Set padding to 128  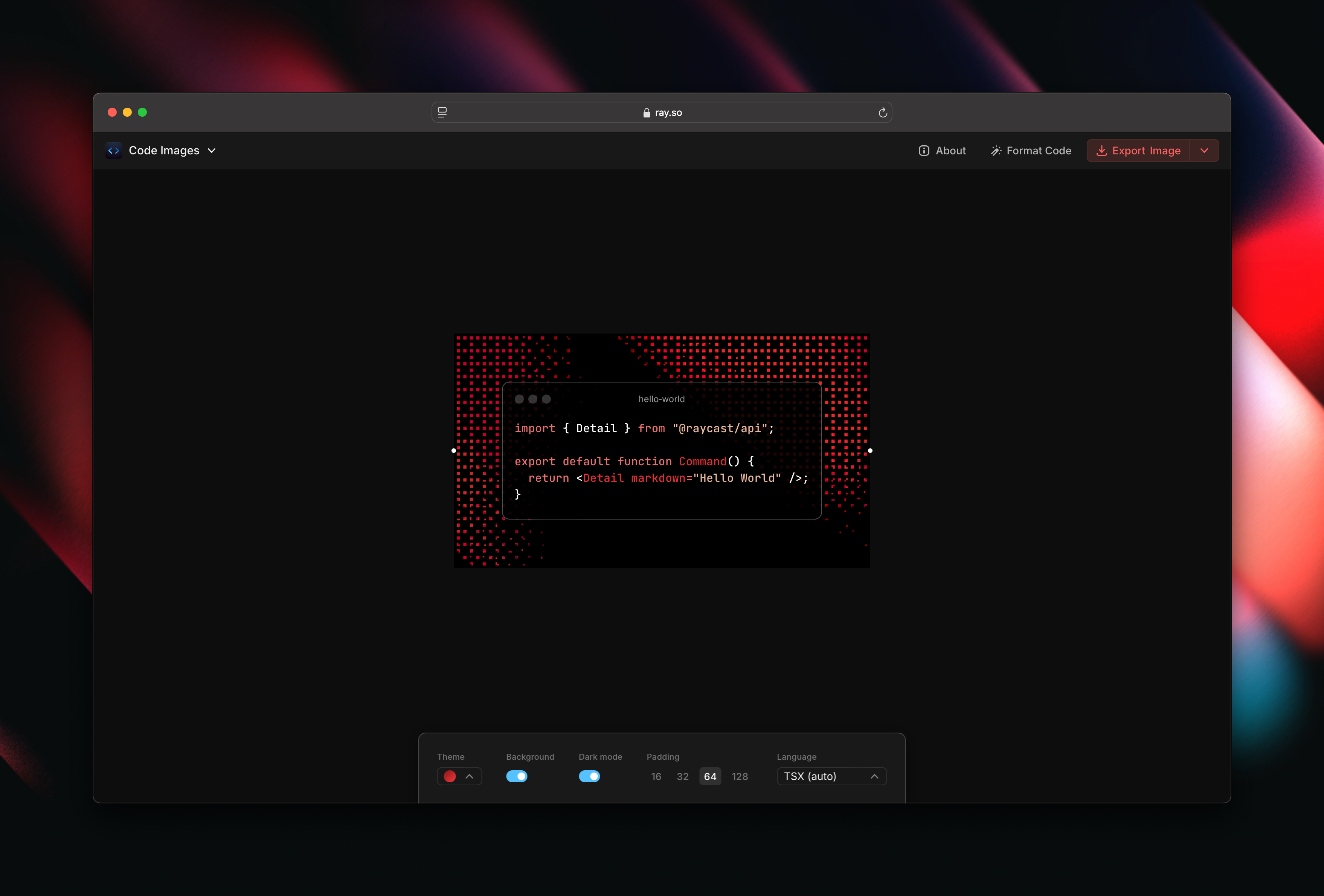pos(740,776)
